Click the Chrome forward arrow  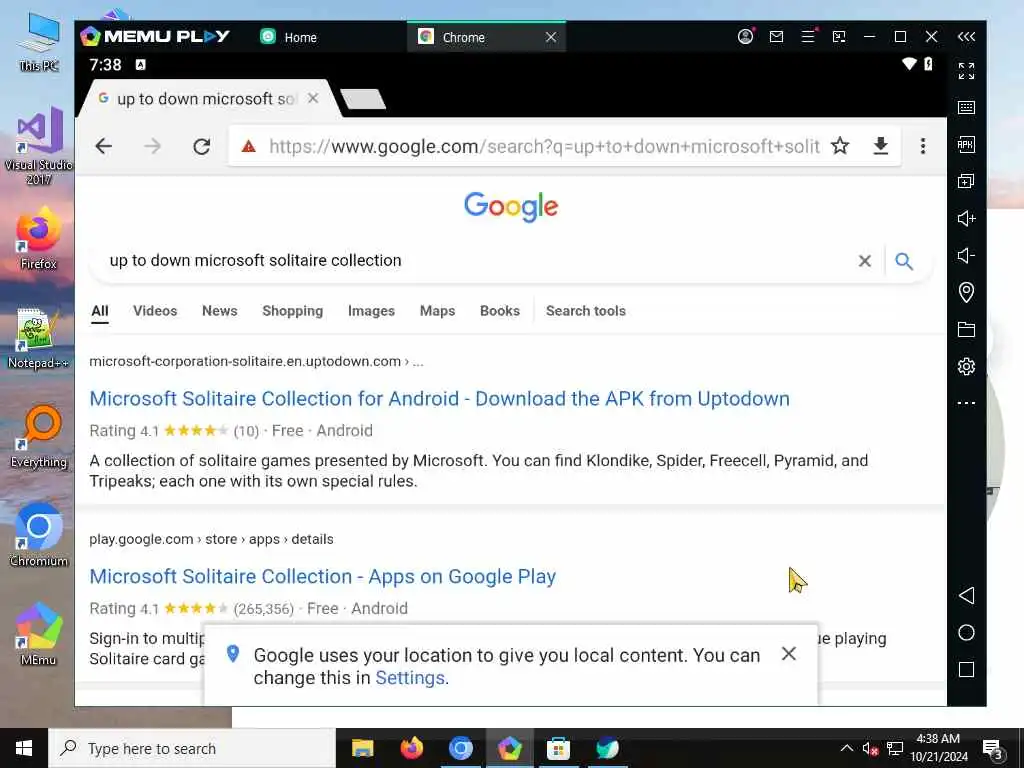[x=152, y=146]
